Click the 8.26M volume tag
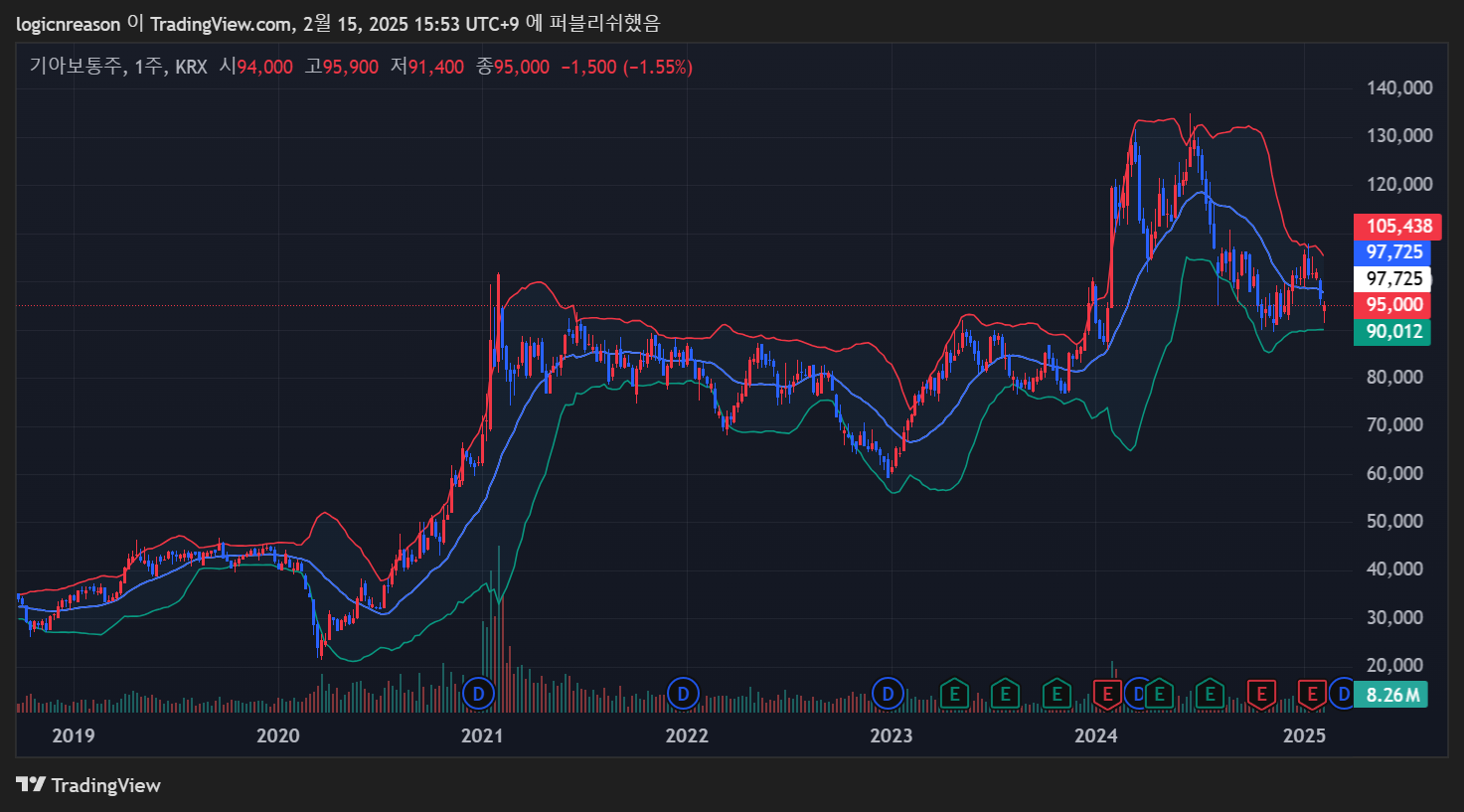 tap(1390, 695)
